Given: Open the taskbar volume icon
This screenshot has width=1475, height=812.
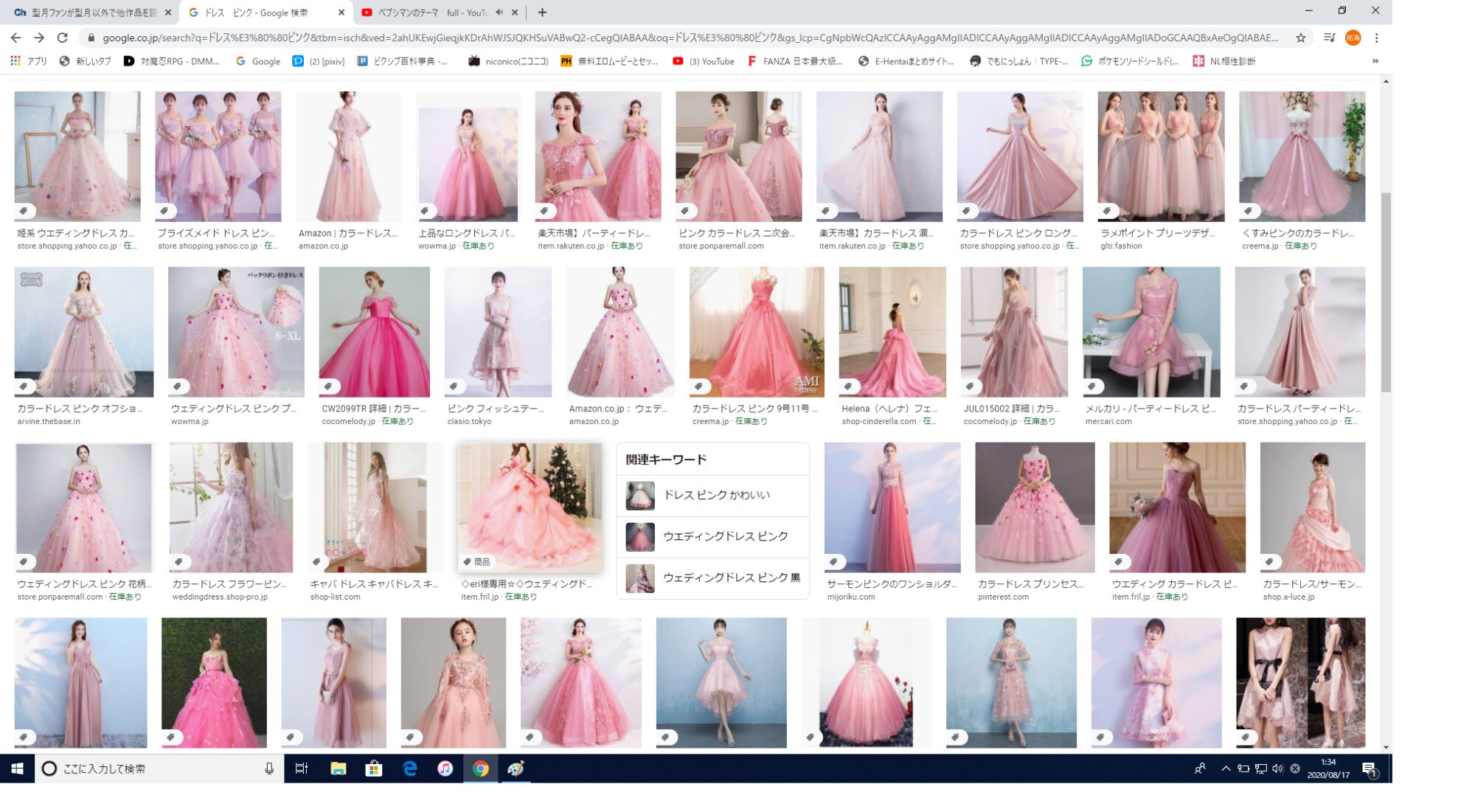Looking at the screenshot, I should click(1277, 768).
